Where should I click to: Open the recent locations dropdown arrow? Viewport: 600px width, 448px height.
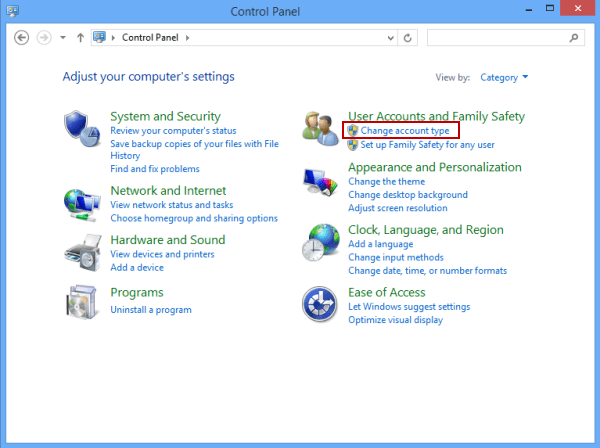tap(63, 37)
